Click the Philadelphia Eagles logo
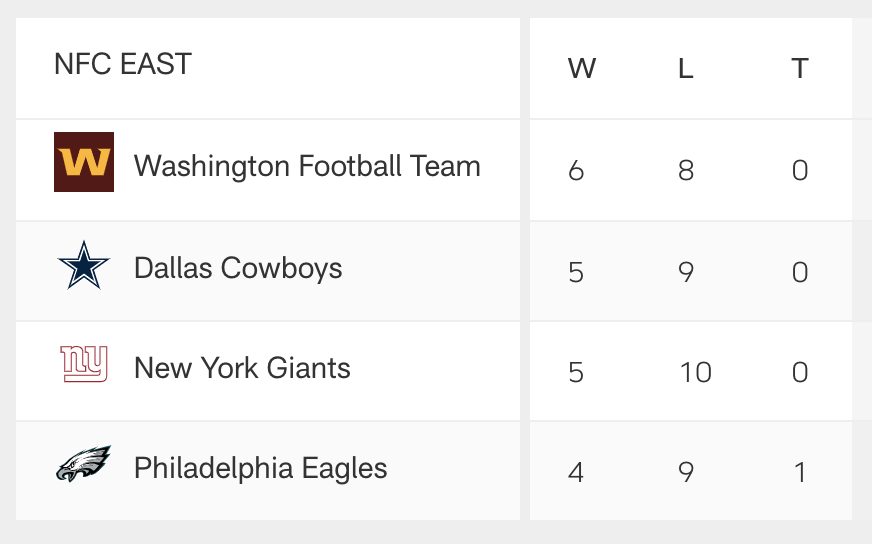 coord(83,463)
